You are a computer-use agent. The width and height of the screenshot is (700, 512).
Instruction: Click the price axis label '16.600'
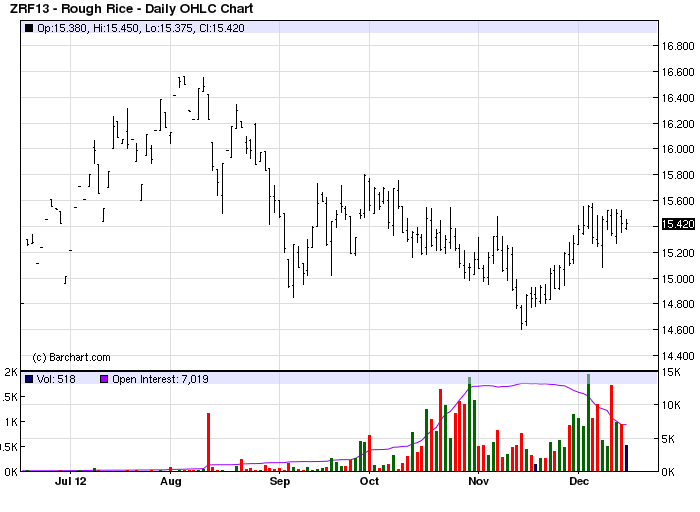(x=678, y=72)
